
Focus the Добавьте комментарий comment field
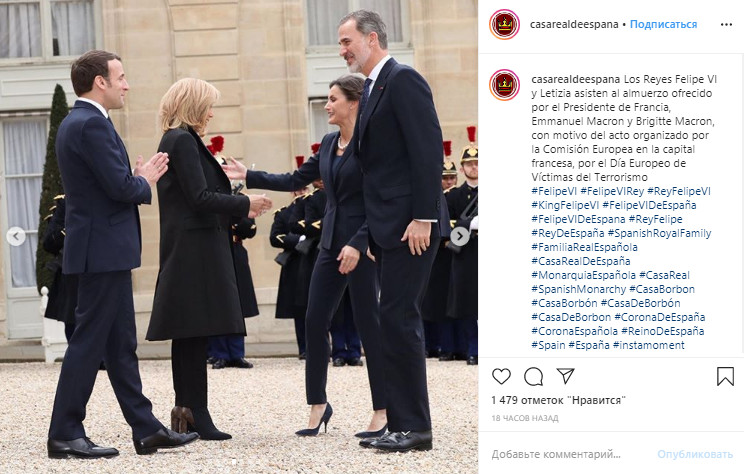(569, 454)
